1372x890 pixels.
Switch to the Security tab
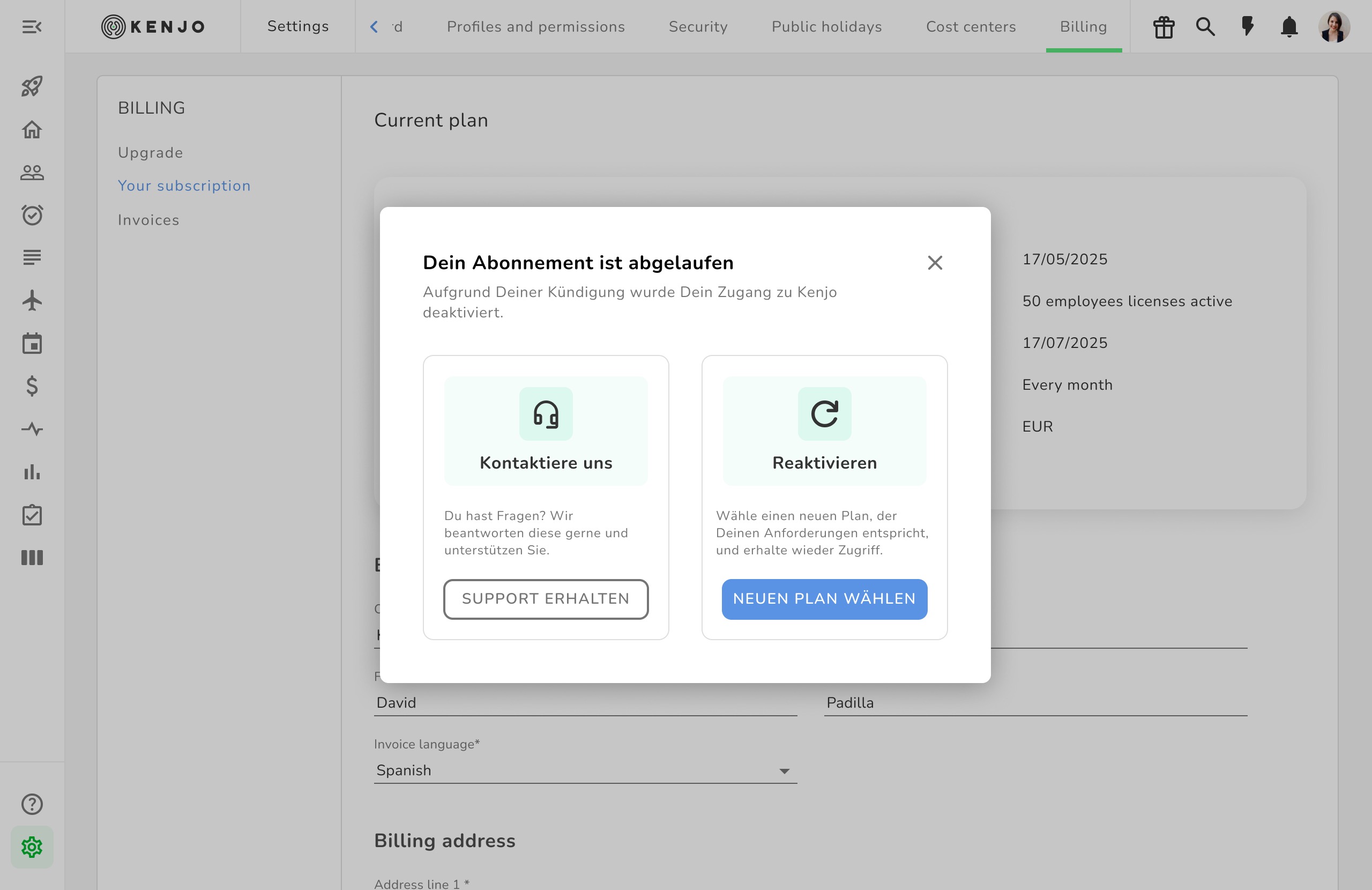click(x=698, y=26)
